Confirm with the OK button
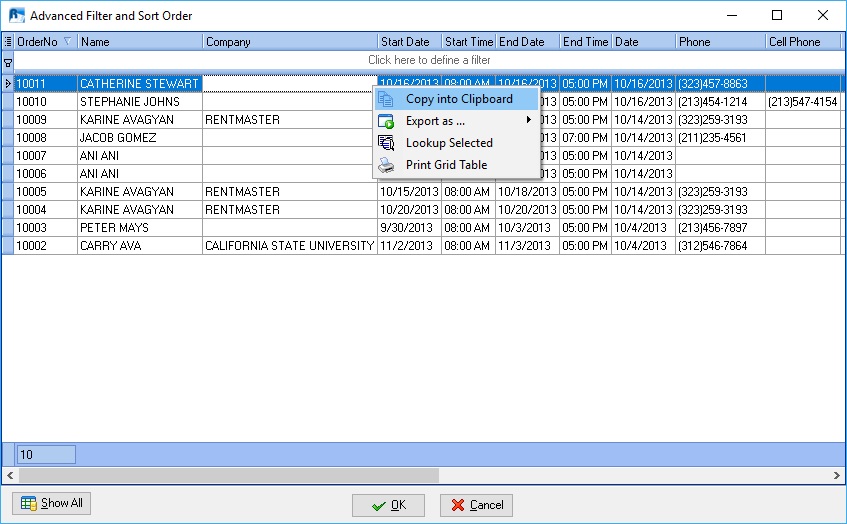 388,505
